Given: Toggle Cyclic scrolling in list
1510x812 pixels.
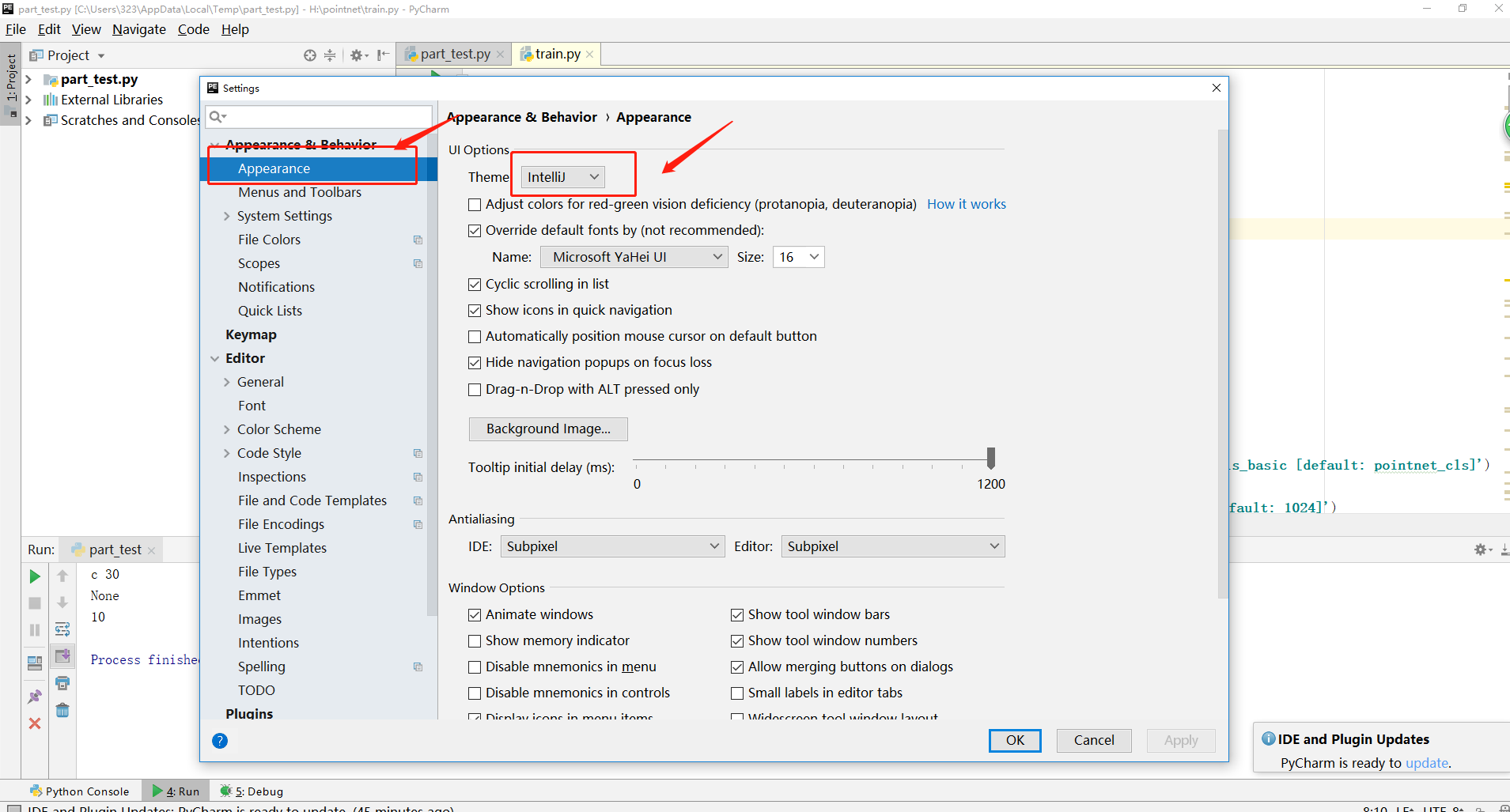Looking at the screenshot, I should pyautogui.click(x=475, y=285).
